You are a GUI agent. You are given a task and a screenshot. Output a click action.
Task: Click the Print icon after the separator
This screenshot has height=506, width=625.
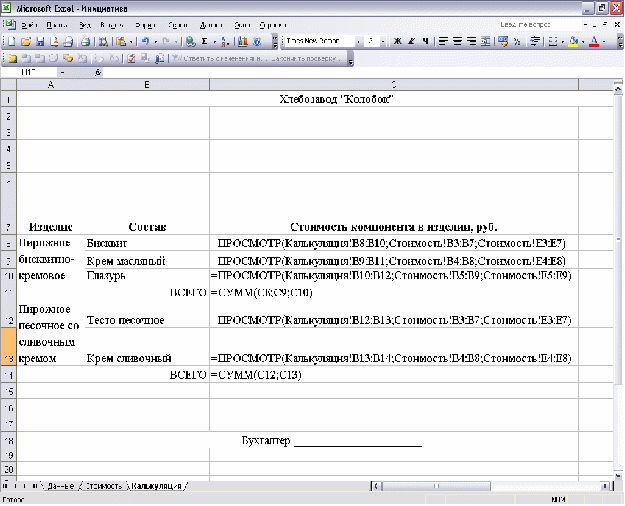85,41
